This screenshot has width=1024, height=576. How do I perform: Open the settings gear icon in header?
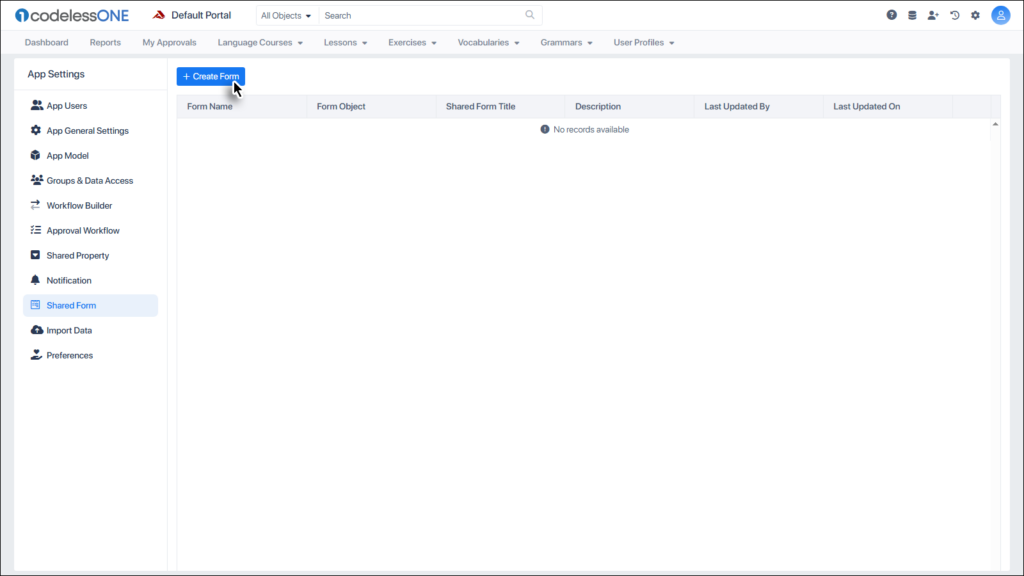tap(976, 15)
